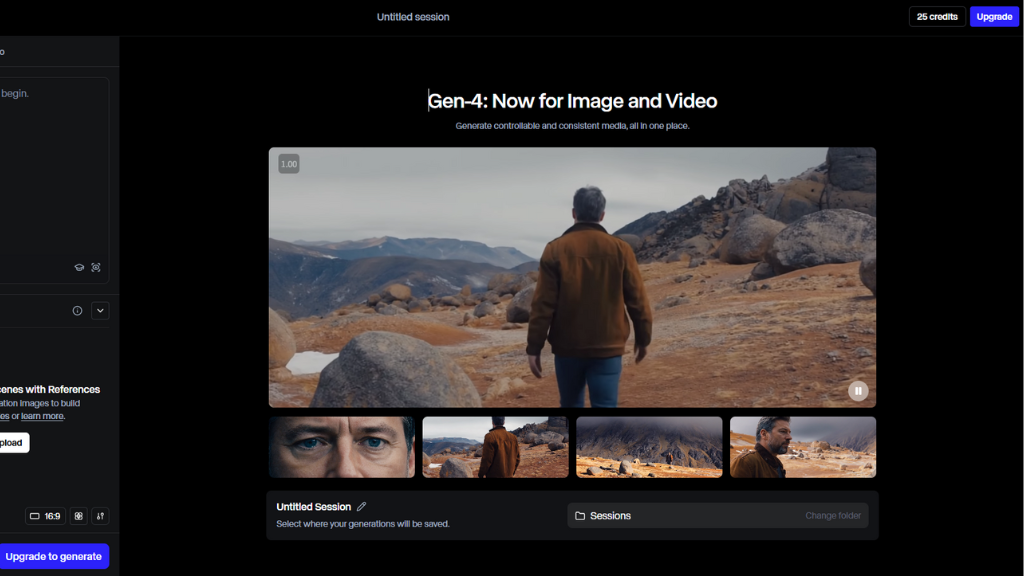The width and height of the screenshot is (1024, 576).
Task: Click the Sessions folder icon
Action: [580, 516]
